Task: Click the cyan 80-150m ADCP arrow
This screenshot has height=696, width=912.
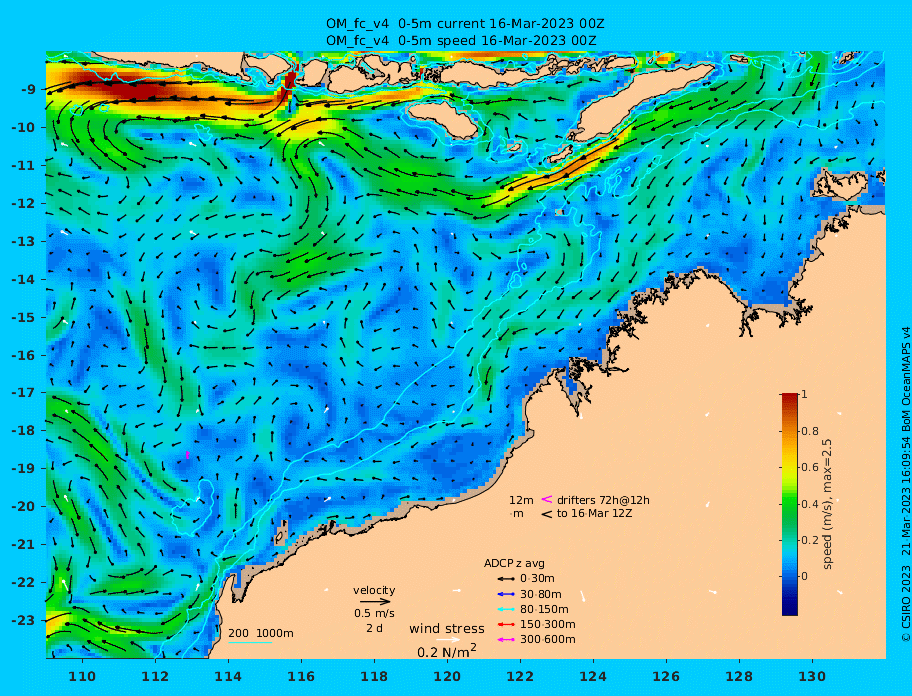Action: coord(506,609)
